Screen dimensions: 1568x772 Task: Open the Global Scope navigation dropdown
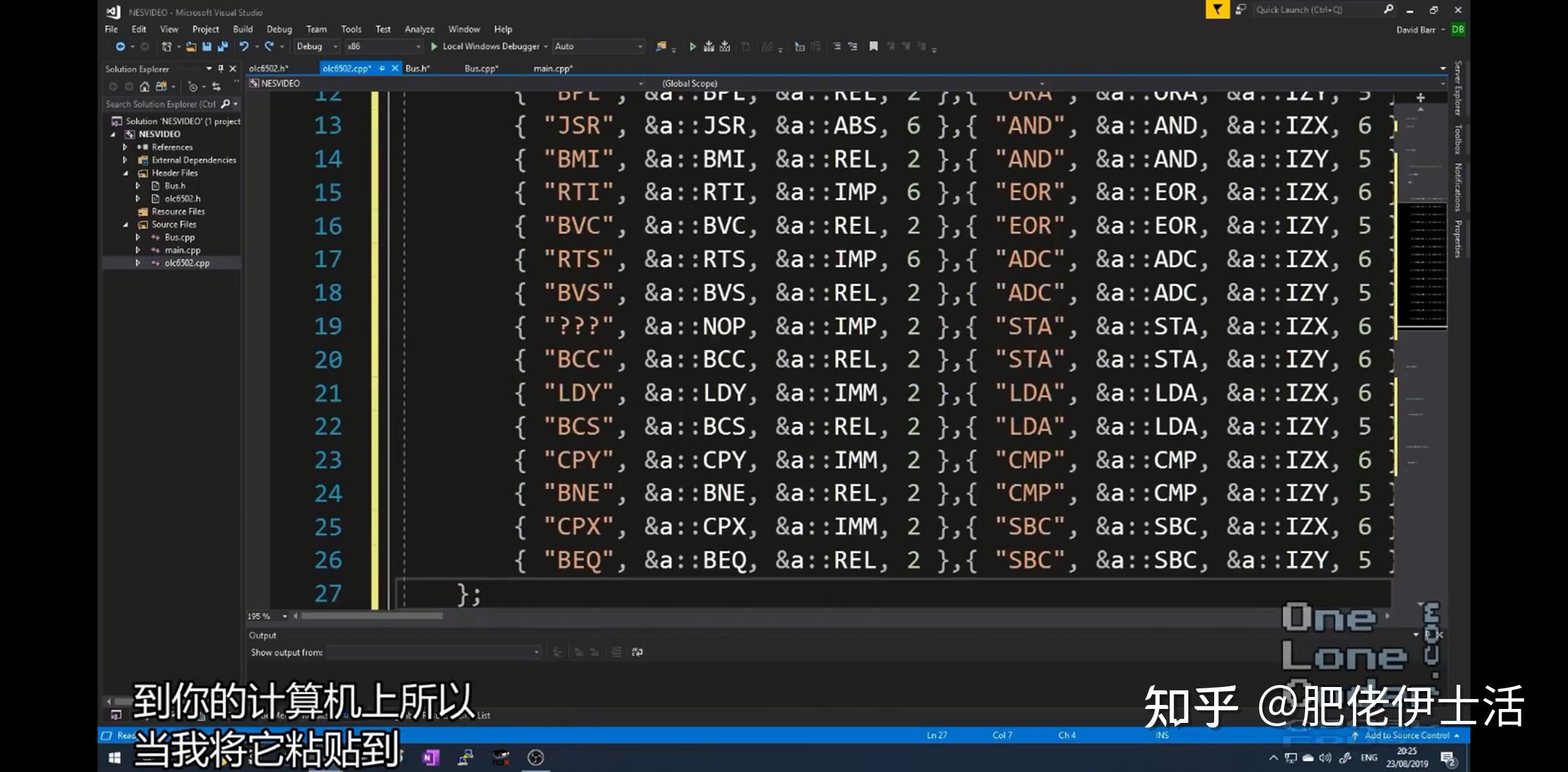point(853,84)
